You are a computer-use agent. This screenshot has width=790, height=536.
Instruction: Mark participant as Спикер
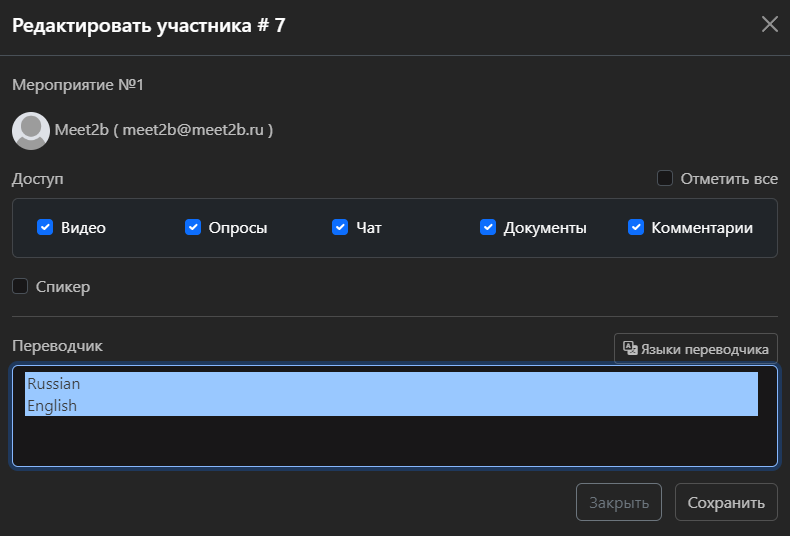point(20,287)
